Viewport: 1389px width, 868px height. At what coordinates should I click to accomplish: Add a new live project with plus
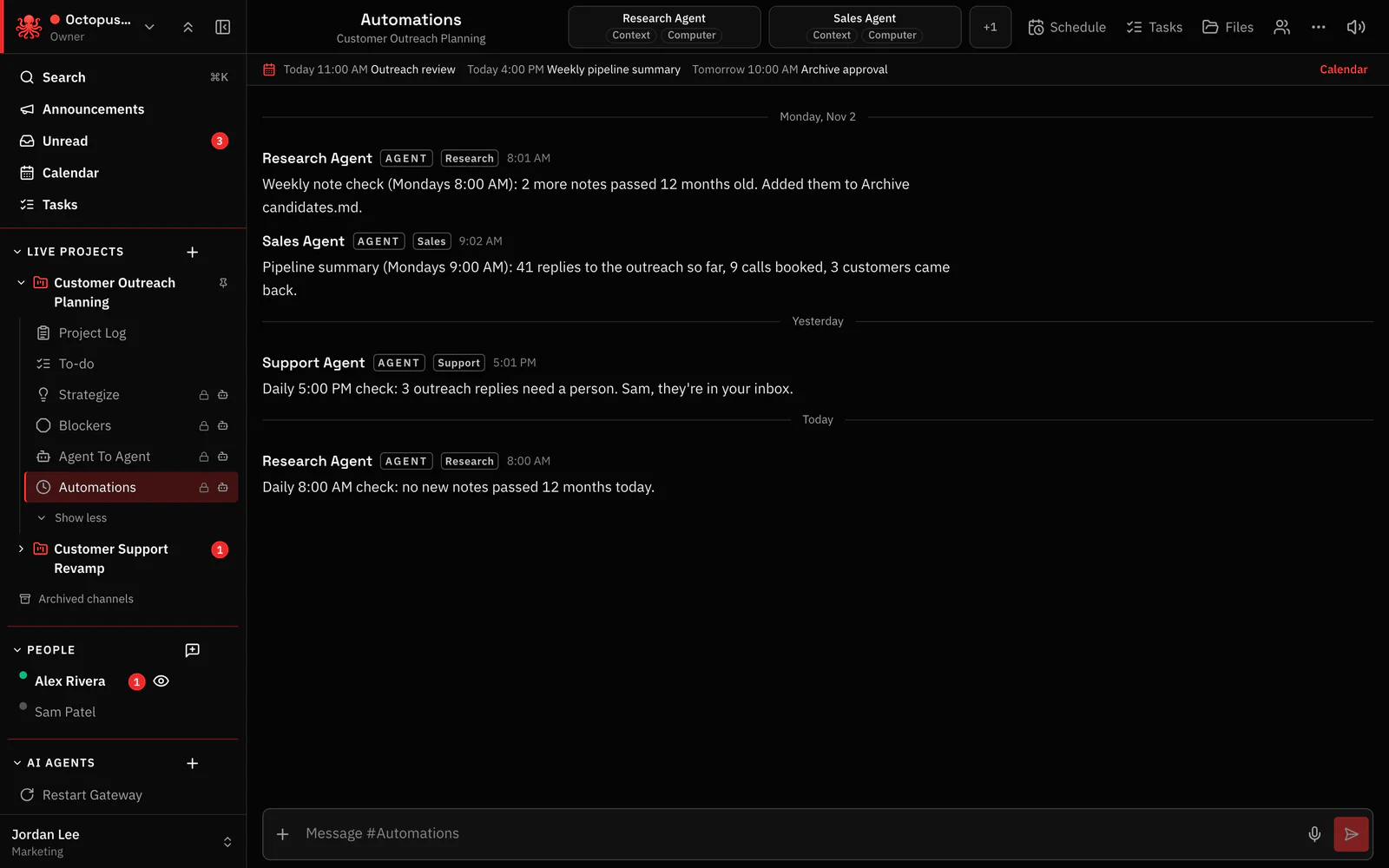click(x=193, y=252)
